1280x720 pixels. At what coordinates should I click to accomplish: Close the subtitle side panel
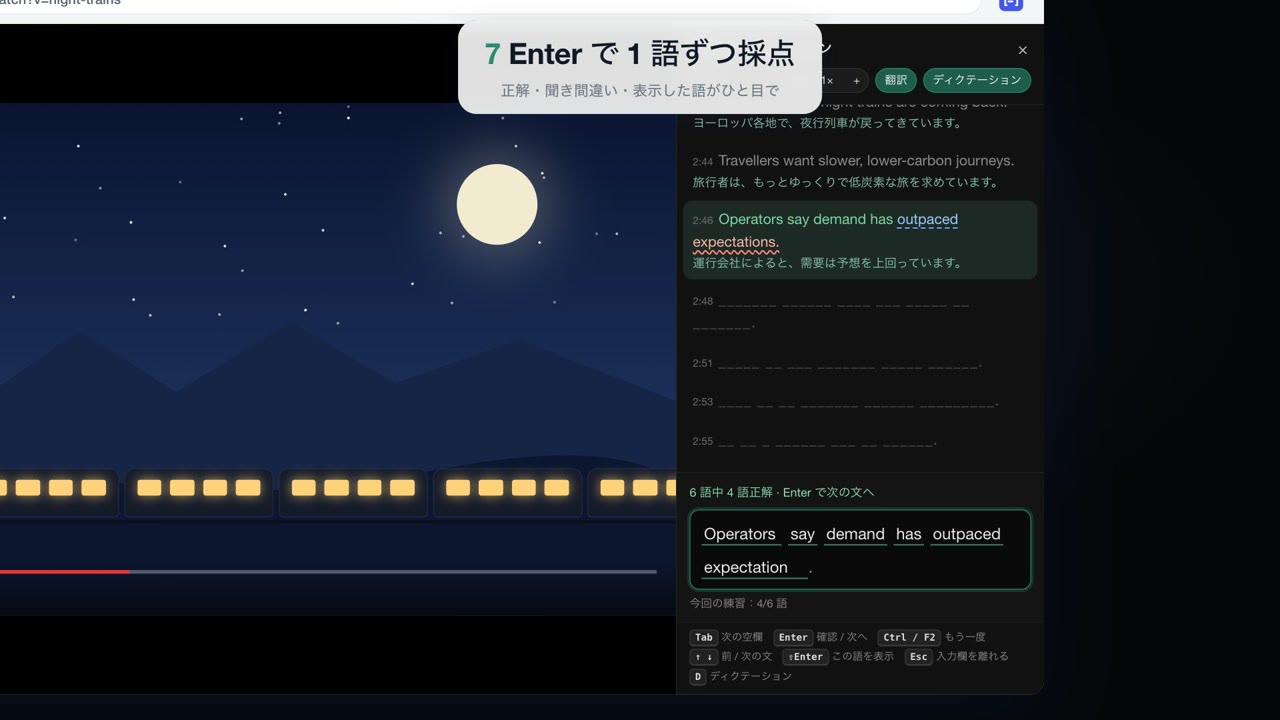click(1022, 50)
